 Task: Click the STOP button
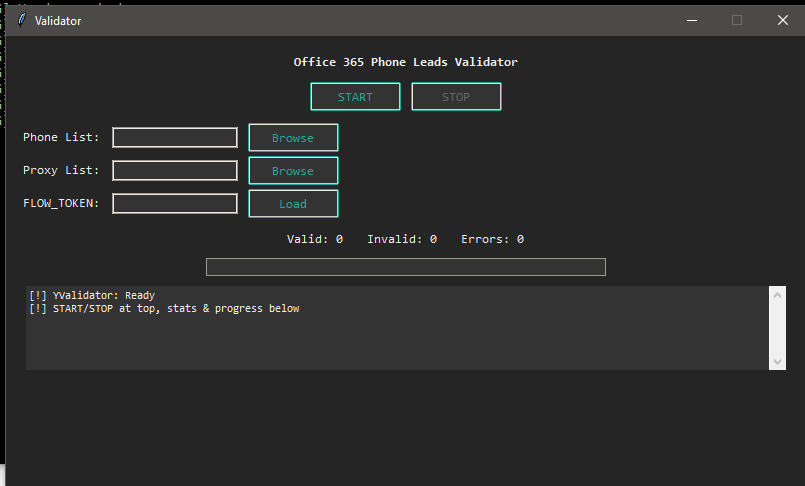point(456,96)
